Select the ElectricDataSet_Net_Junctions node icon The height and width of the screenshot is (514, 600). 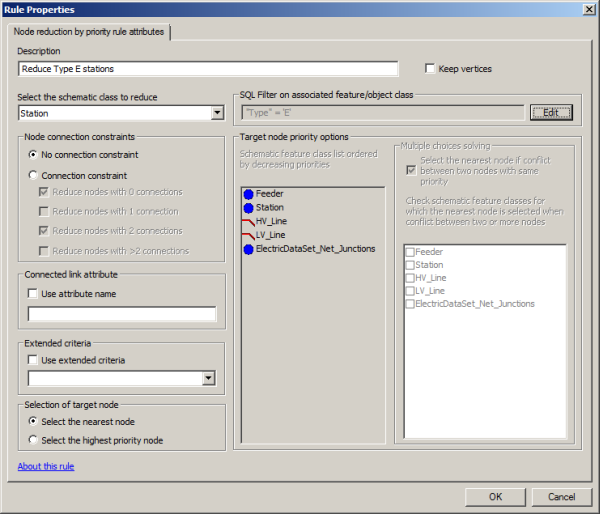[248, 249]
